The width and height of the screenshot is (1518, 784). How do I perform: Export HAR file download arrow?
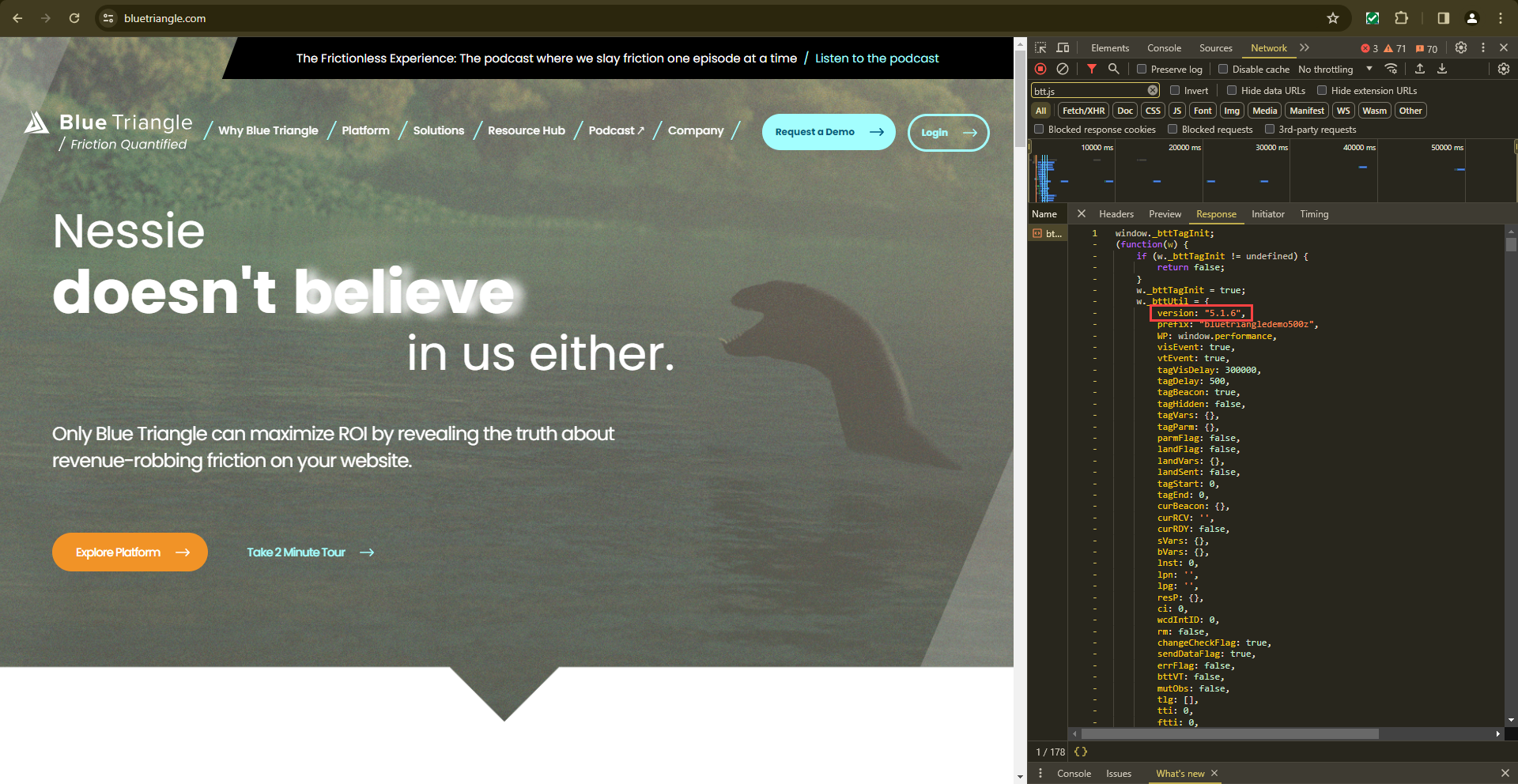[x=1442, y=69]
